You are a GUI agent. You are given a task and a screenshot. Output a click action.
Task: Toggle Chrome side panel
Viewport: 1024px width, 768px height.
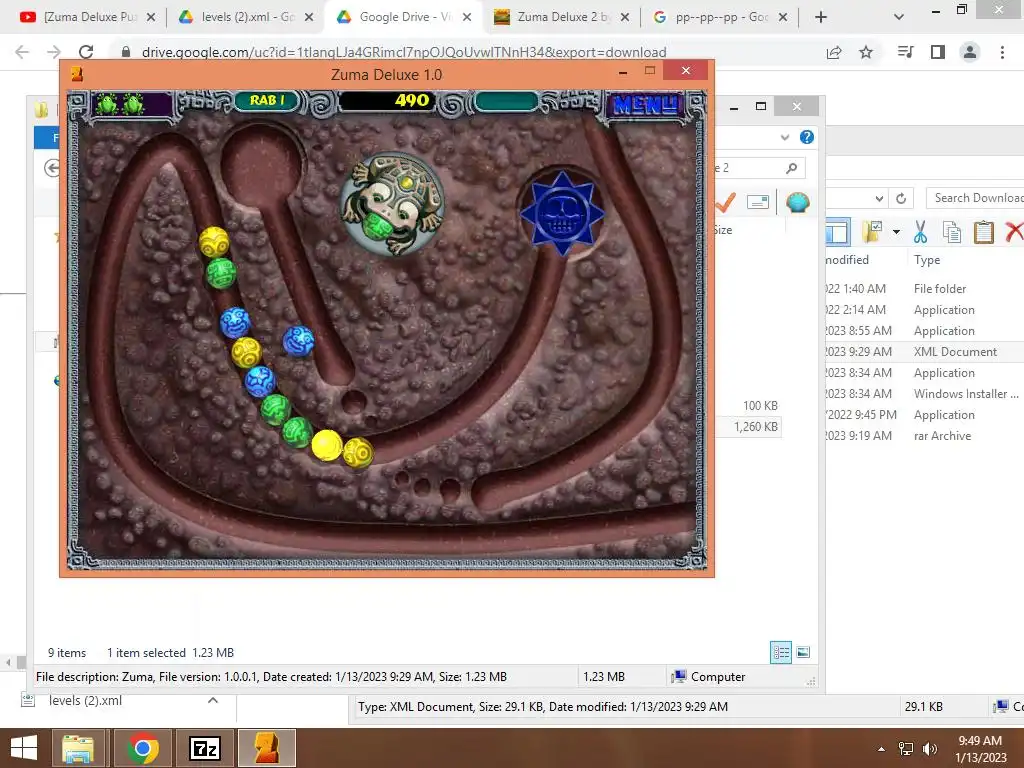click(x=938, y=52)
